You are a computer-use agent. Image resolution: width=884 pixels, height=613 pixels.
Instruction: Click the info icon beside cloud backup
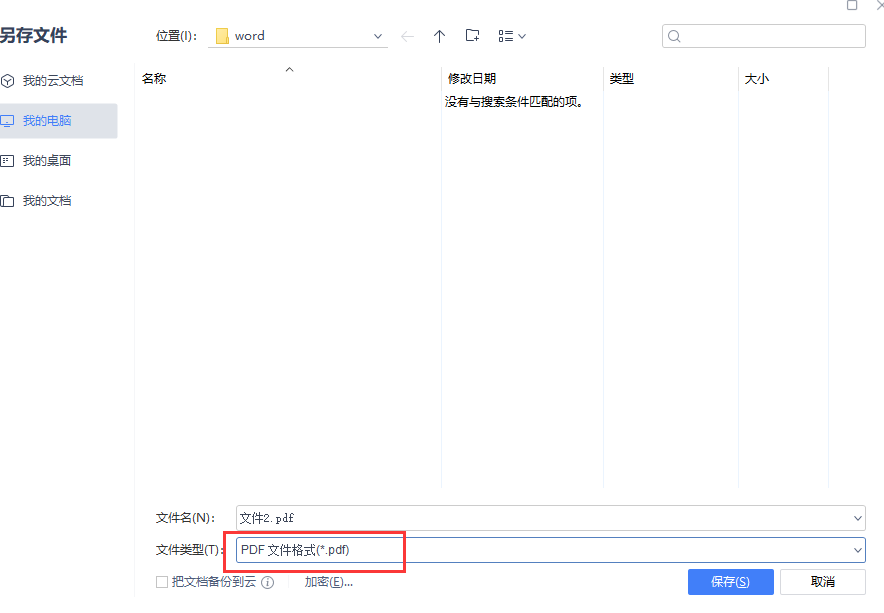point(267,582)
